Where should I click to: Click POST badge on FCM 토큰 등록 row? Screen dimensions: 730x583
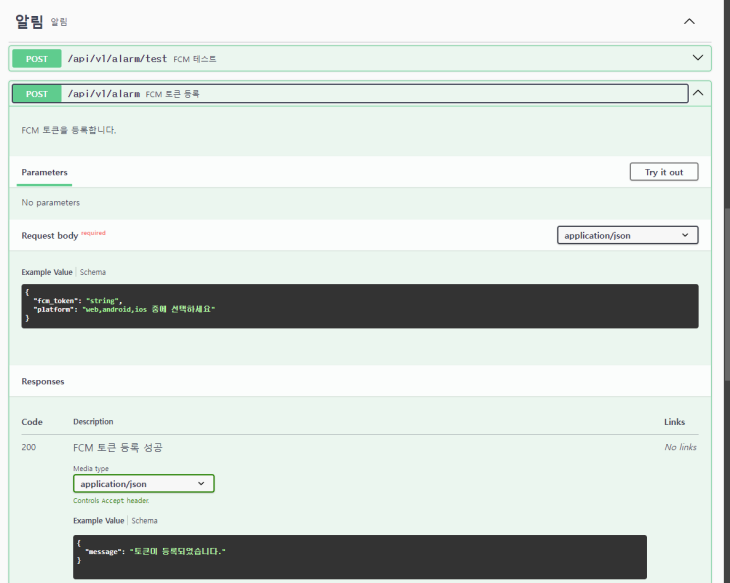pyautogui.click(x=37, y=94)
